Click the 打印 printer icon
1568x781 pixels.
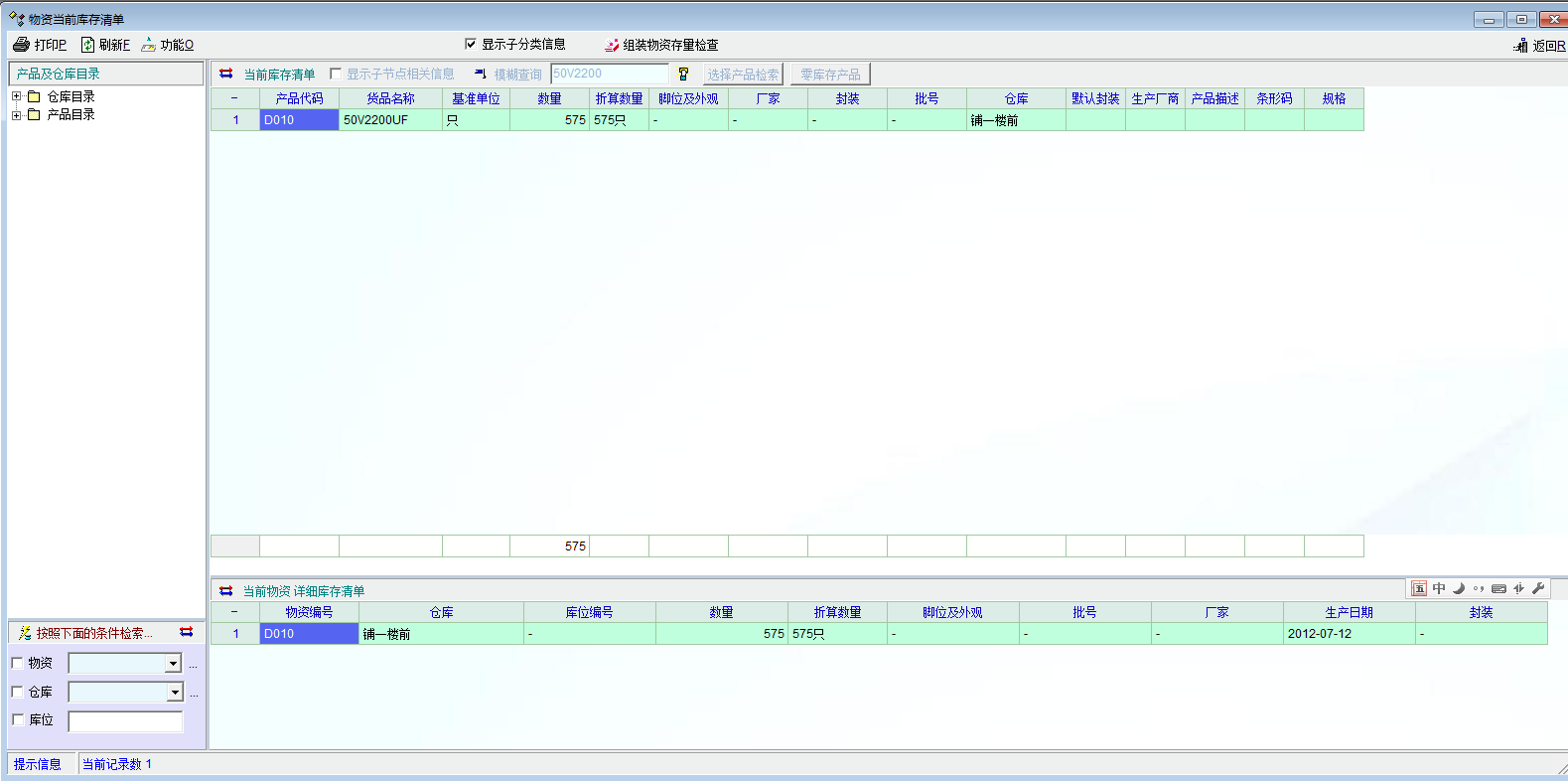click(x=21, y=45)
